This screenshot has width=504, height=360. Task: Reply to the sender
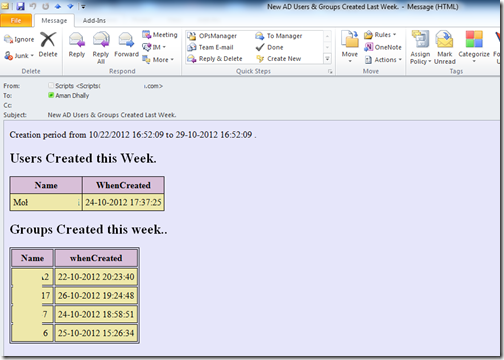77,45
